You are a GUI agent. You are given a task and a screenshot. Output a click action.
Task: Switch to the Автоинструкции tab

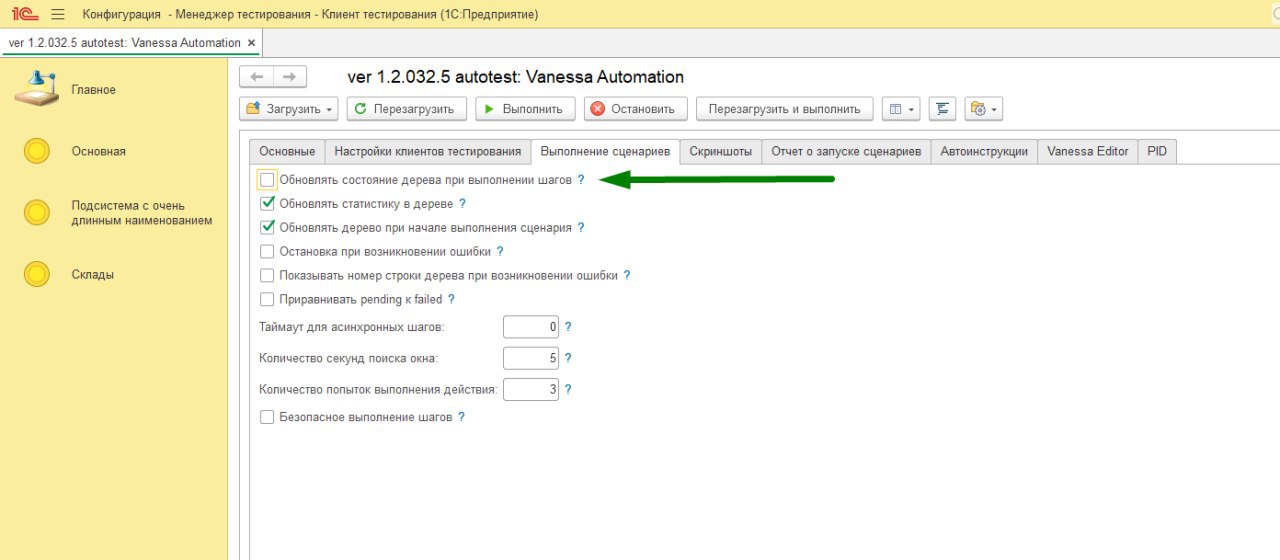(x=984, y=151)
